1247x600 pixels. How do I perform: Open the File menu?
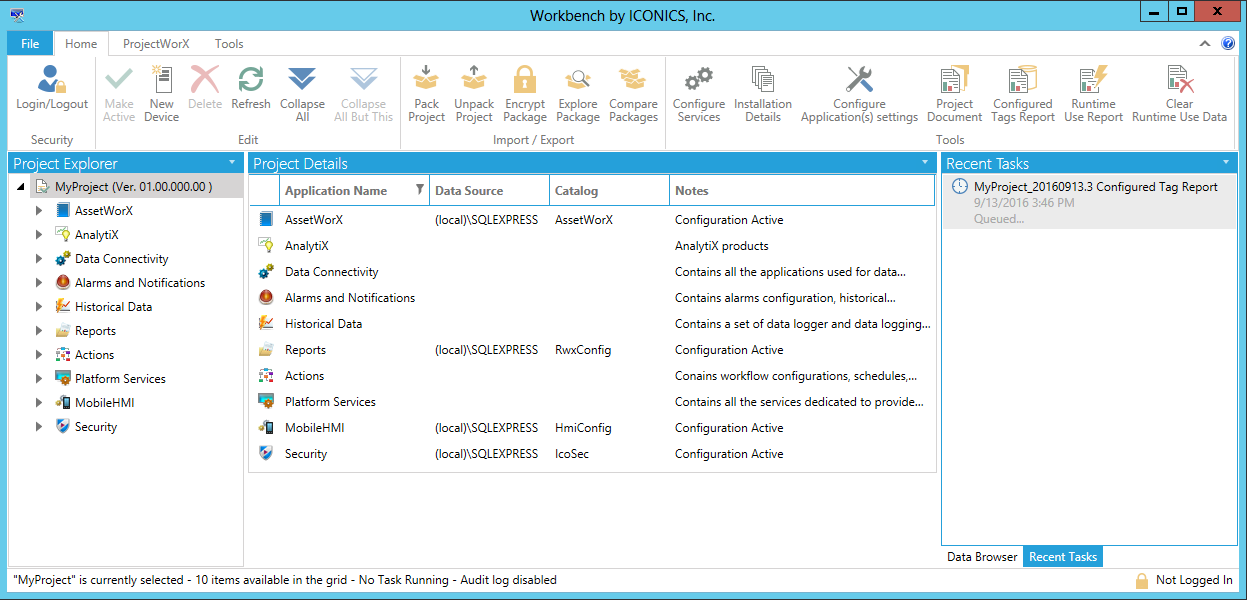click(x=30, y=44)
